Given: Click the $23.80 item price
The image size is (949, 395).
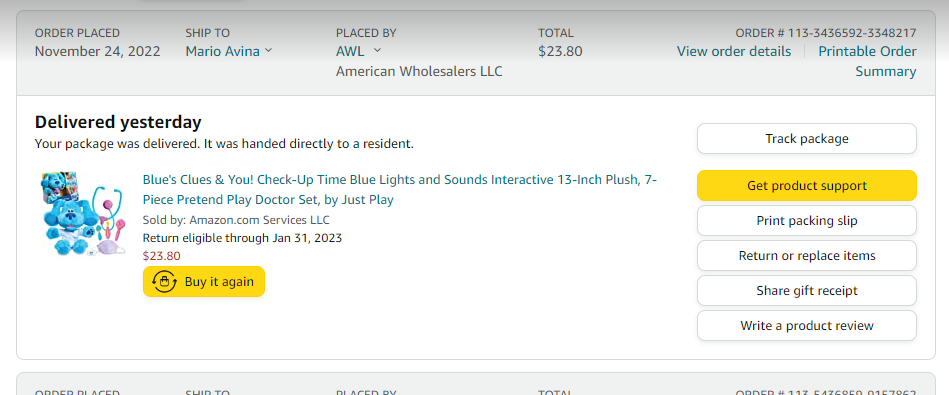Looking at the screenshot, I should 162,256.
